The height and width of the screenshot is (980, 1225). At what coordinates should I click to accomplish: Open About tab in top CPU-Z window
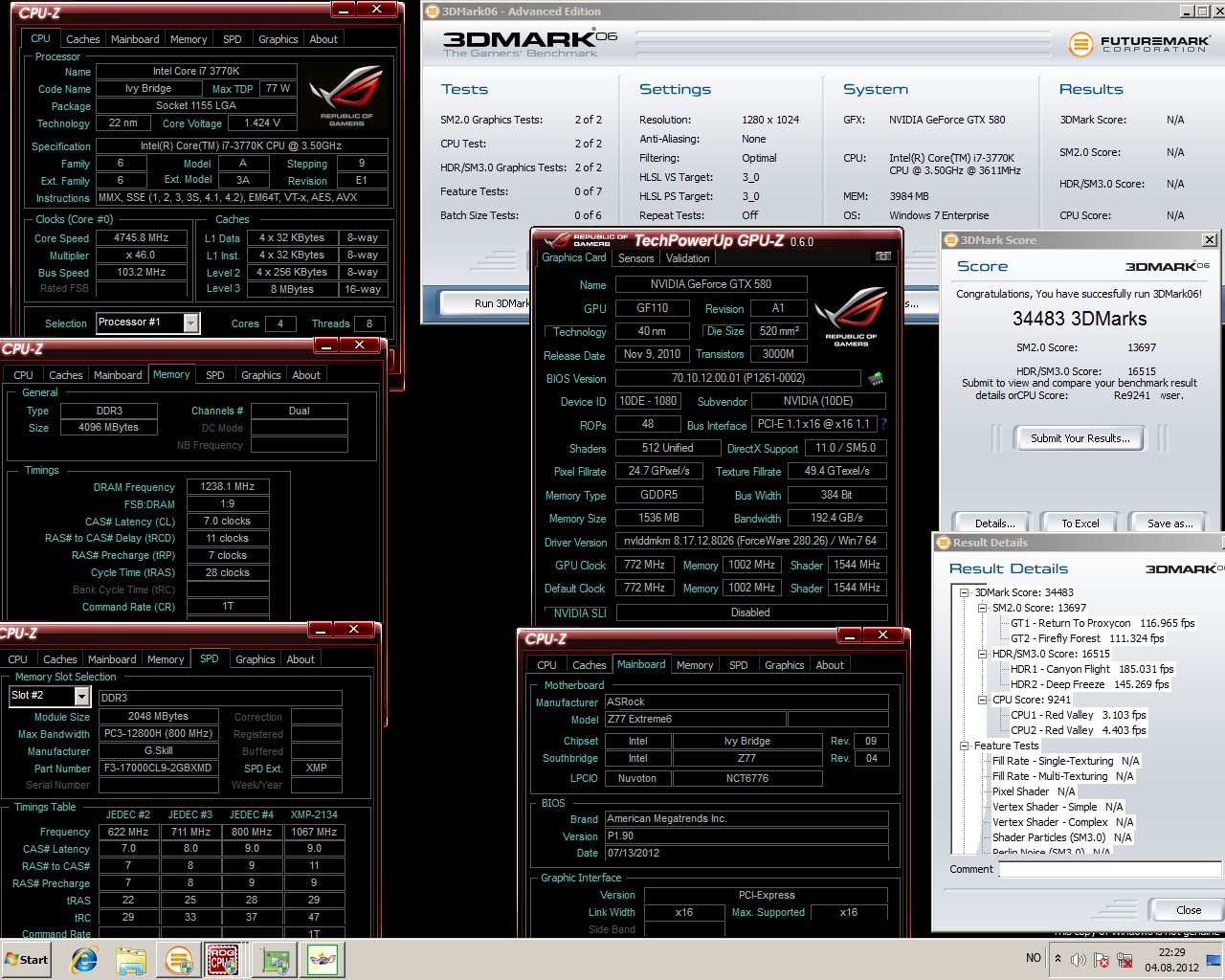(323, 39)
